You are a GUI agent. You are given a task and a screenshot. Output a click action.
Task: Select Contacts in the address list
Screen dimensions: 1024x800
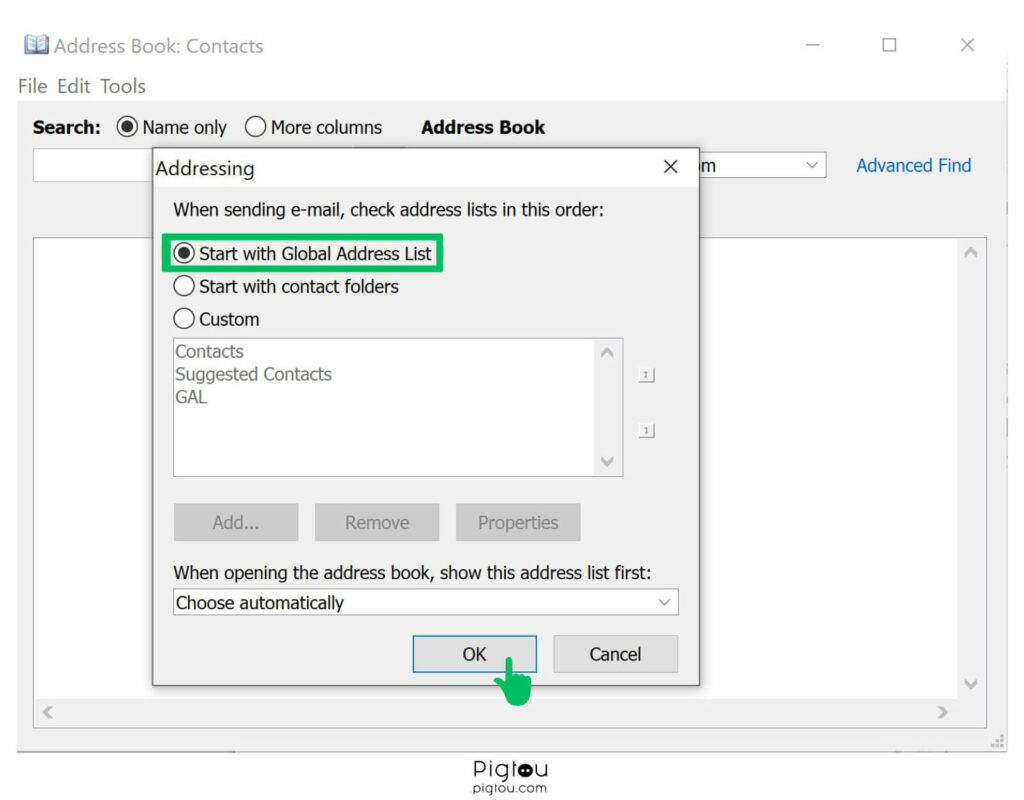(209, 351)
